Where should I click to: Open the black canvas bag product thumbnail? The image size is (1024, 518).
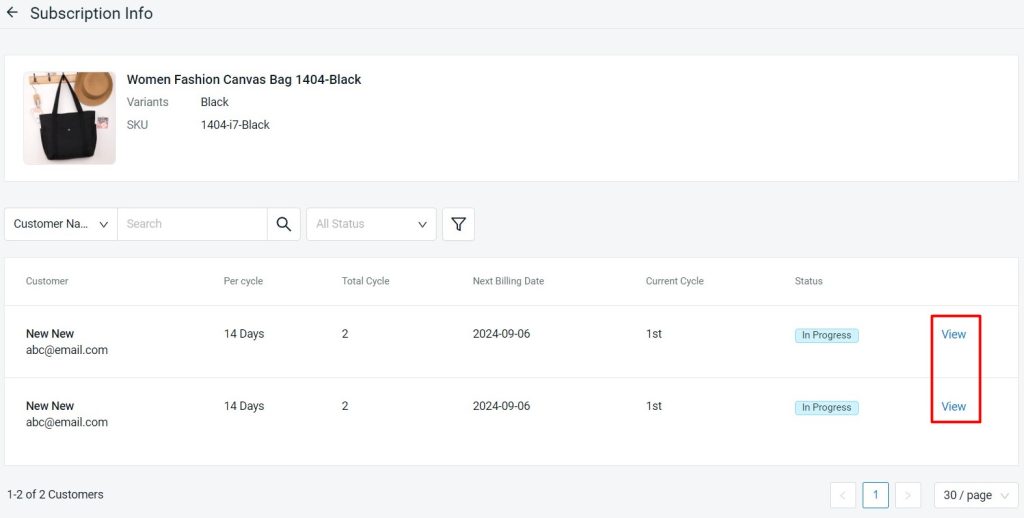(x=69, y=118)
